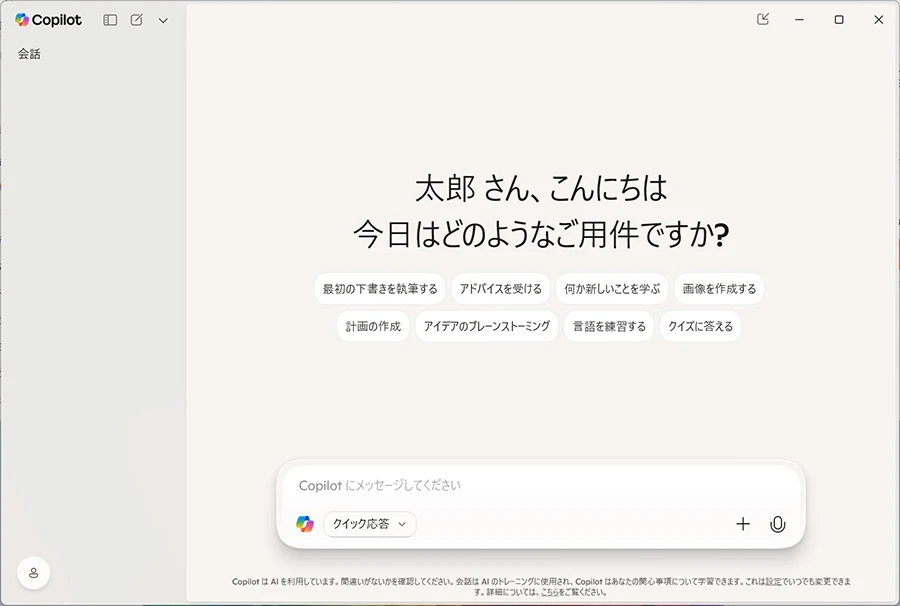This screenshot has width=900, height=606.
Task: Select the 画像を作成する suggestion
Action: [x=719, y=289]
